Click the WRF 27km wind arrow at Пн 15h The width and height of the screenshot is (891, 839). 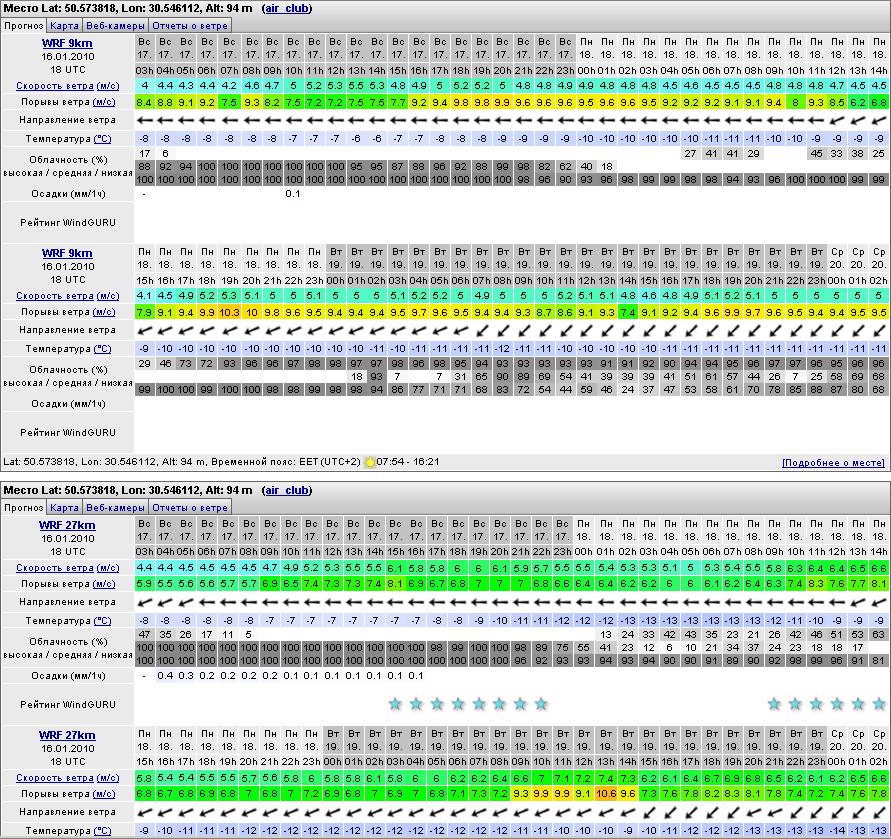(x=145, y=812)
